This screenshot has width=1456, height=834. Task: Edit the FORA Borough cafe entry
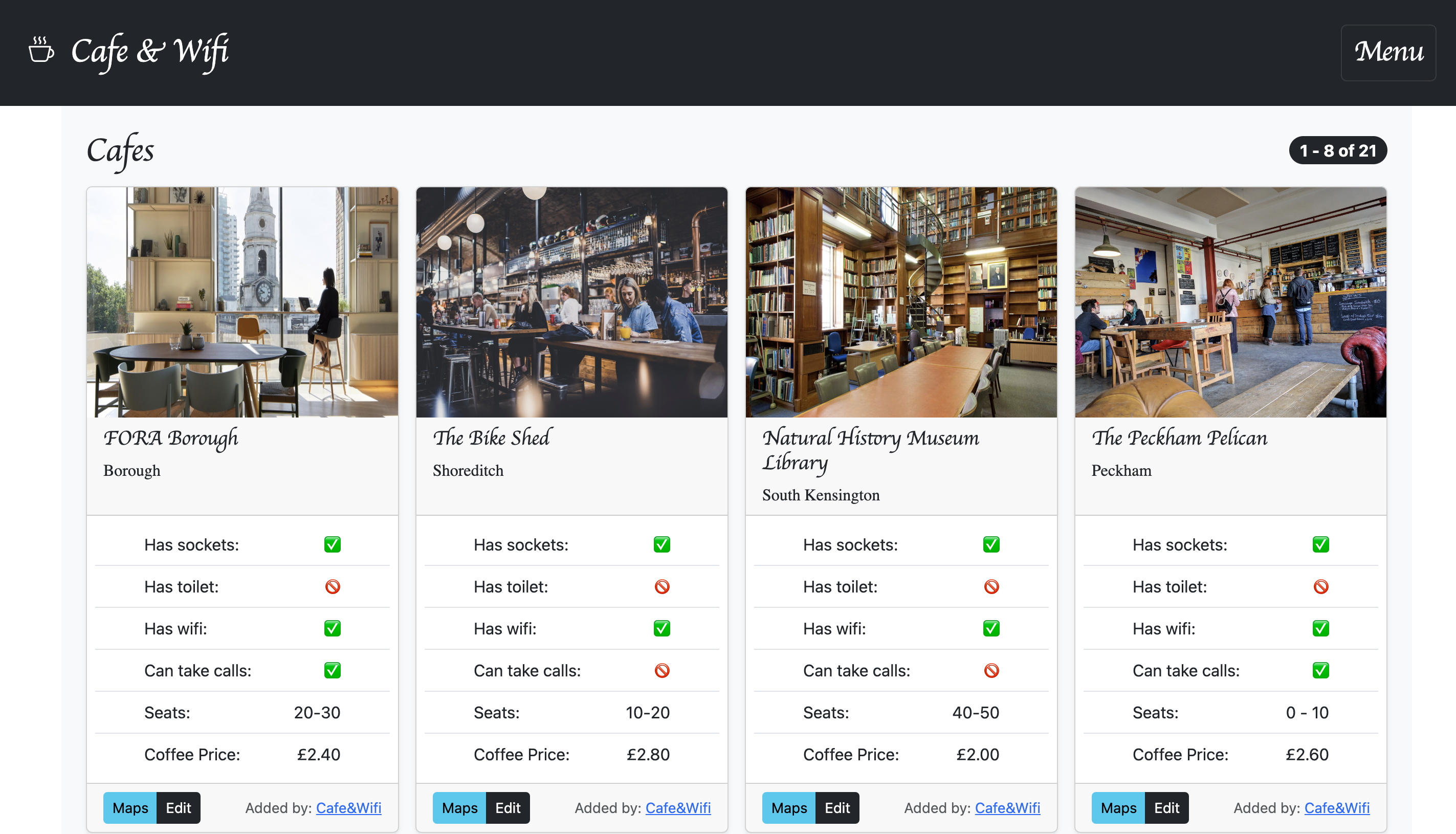178,808
